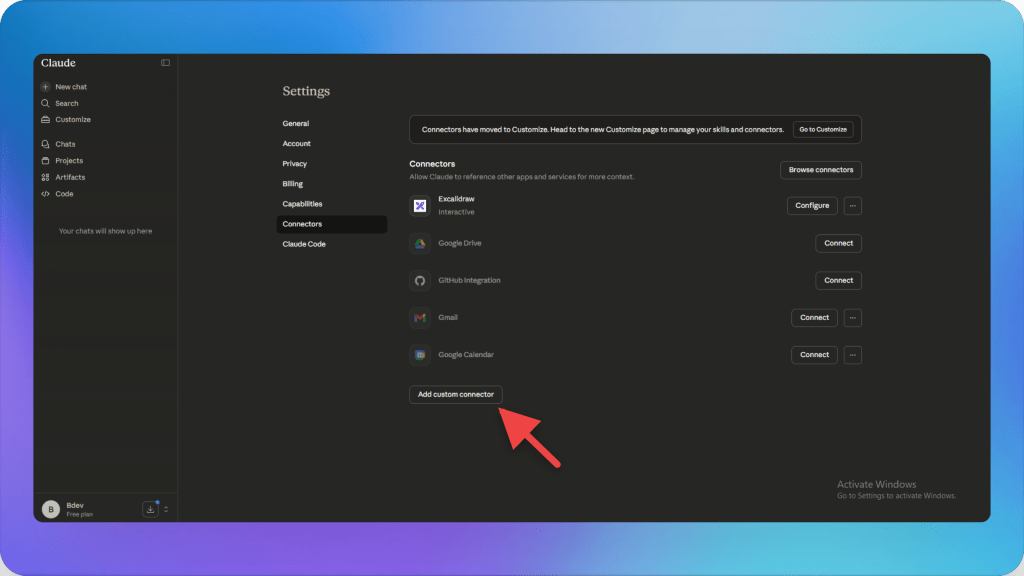Expand the Bdev account menu
Viewport: 1024px width, 576px height.
pyautogui.click(x=166, y=508)
